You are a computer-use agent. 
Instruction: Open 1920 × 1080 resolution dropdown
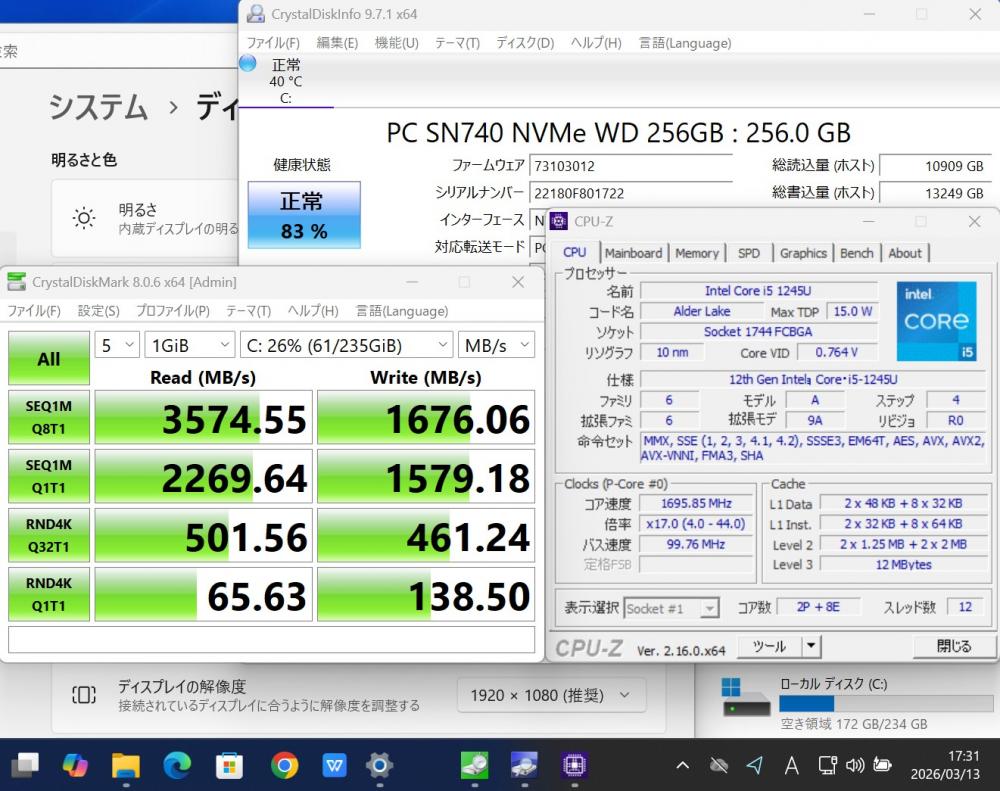coord(551,695)
